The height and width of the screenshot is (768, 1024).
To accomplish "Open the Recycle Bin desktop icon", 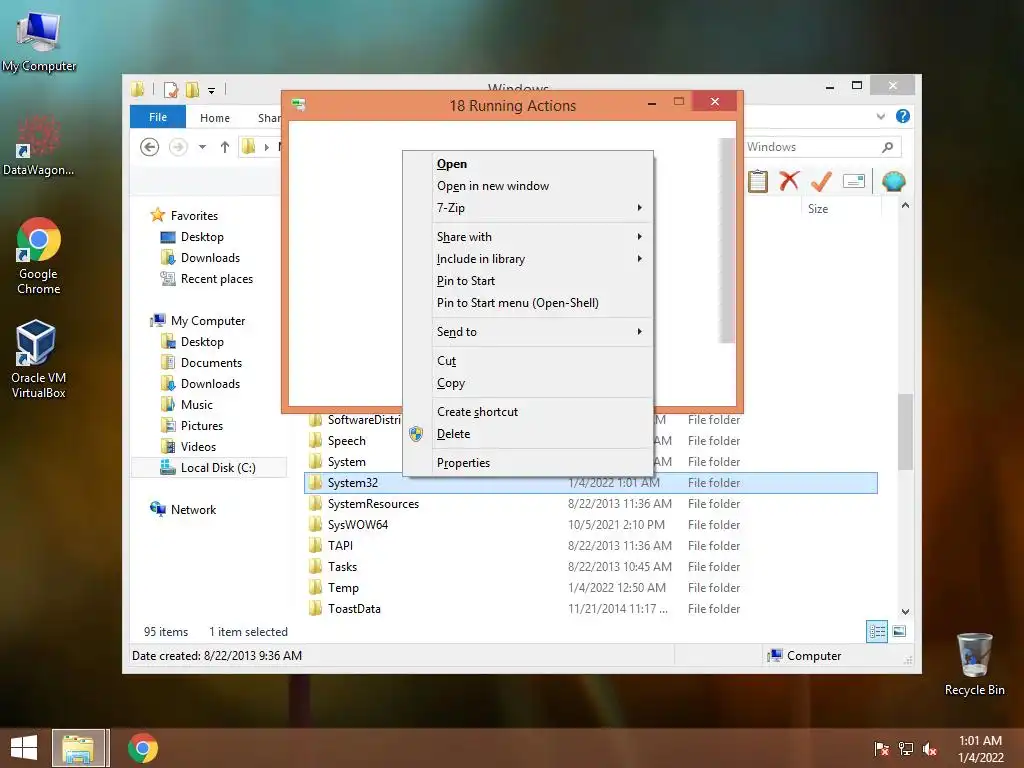I will 974,664.
